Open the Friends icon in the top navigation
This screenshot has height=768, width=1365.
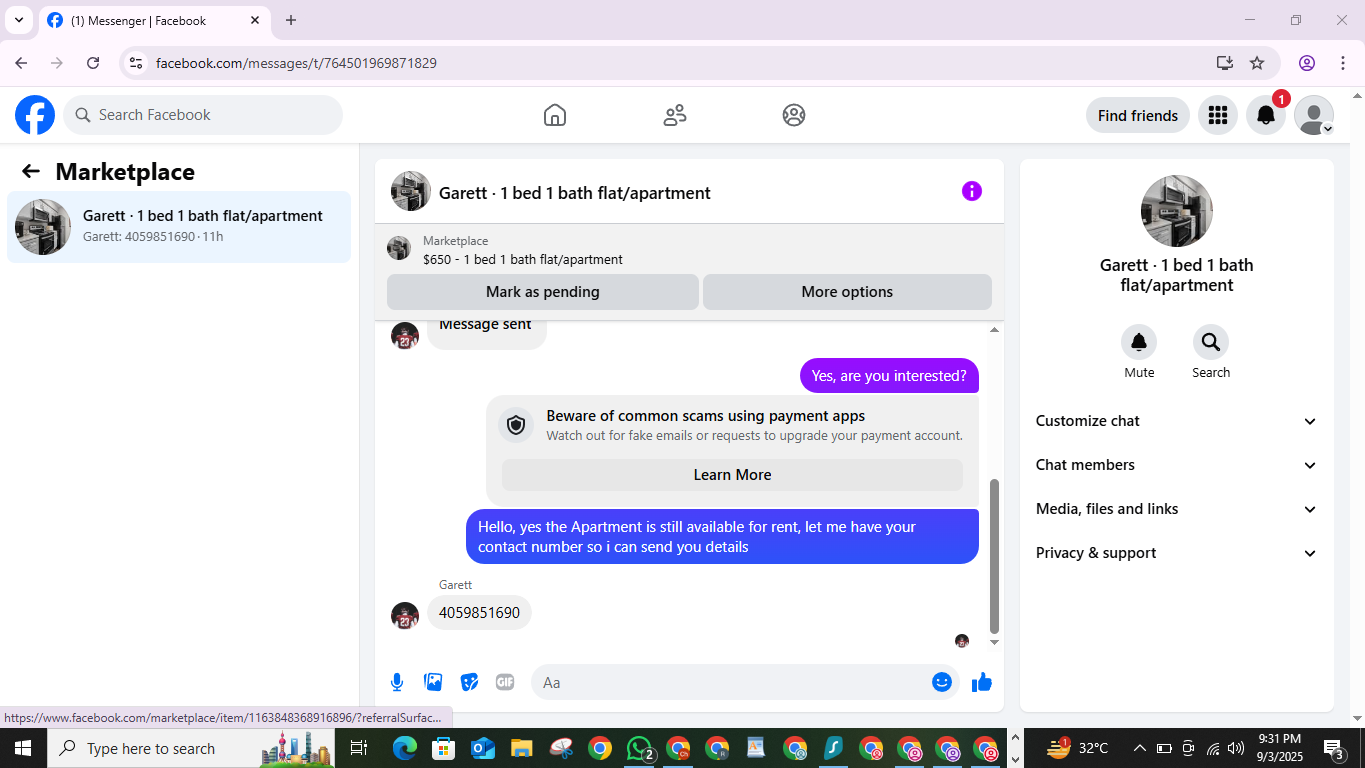pyautogui.click(x=675, y=115)
